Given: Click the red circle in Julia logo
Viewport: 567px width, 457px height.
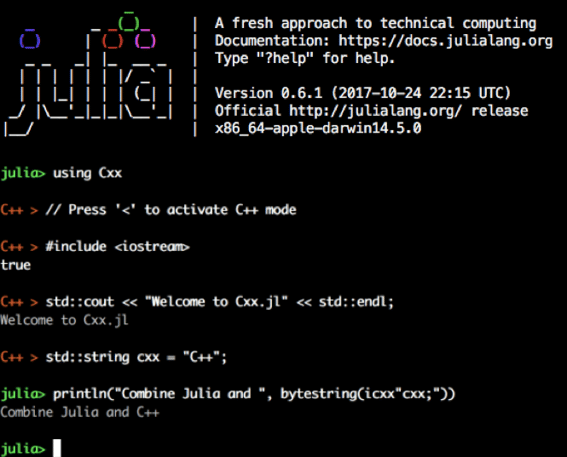Looking at the screenshot, I should [112, 40].
